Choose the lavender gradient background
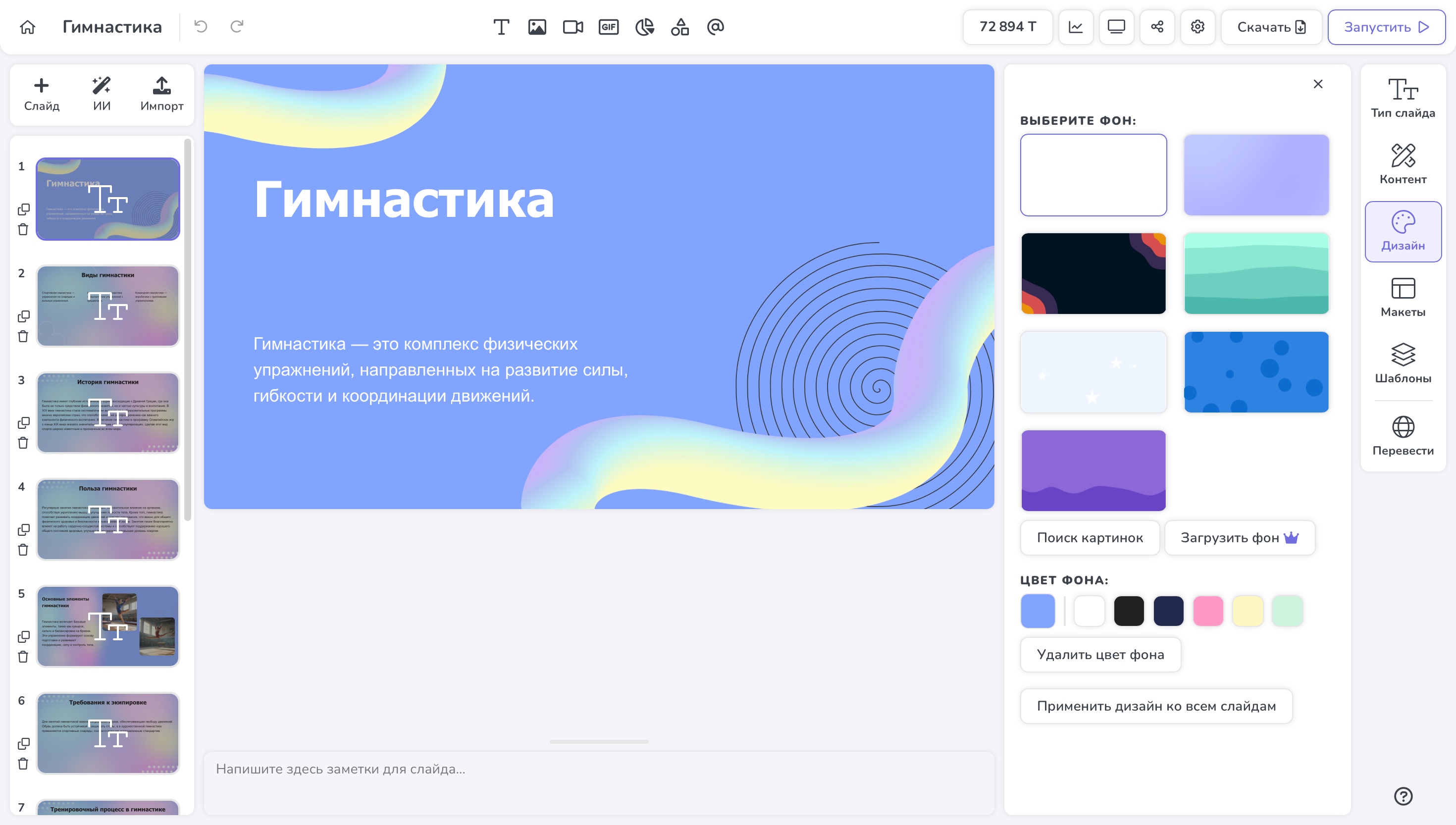The width and height of the screenshot is (1456, 825). pyautogui.click(x=1256, y=175)
